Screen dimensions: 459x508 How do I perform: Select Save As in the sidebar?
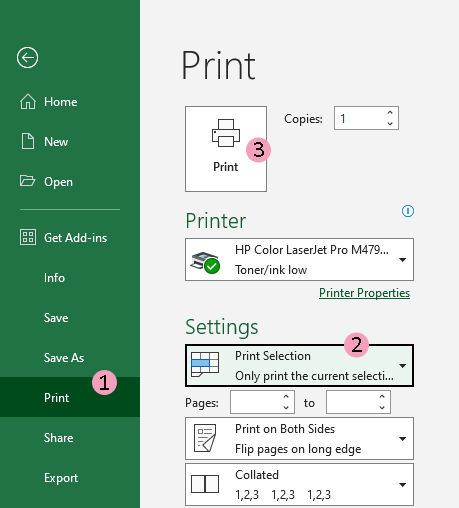coord(64,358)
